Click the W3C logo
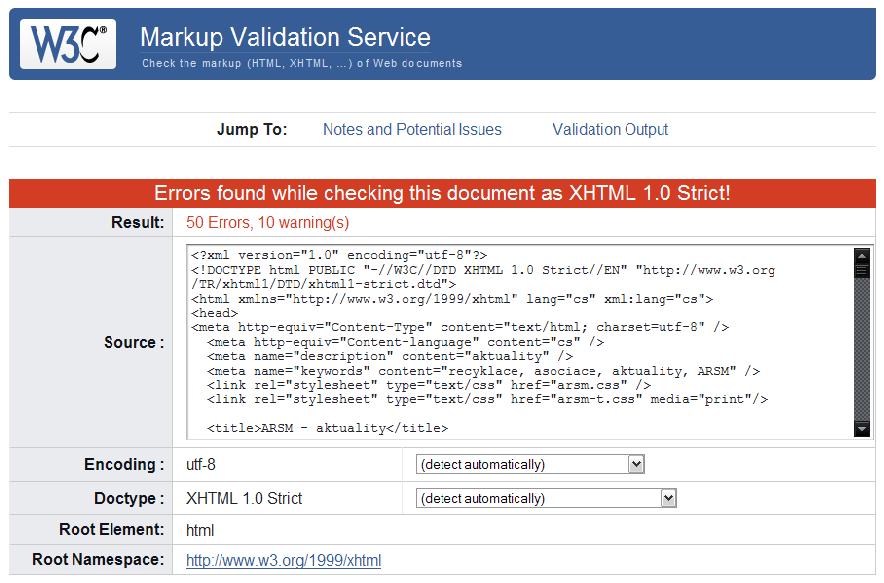The height and width of the screenshot is (583, 884). (x=68, y=44)
